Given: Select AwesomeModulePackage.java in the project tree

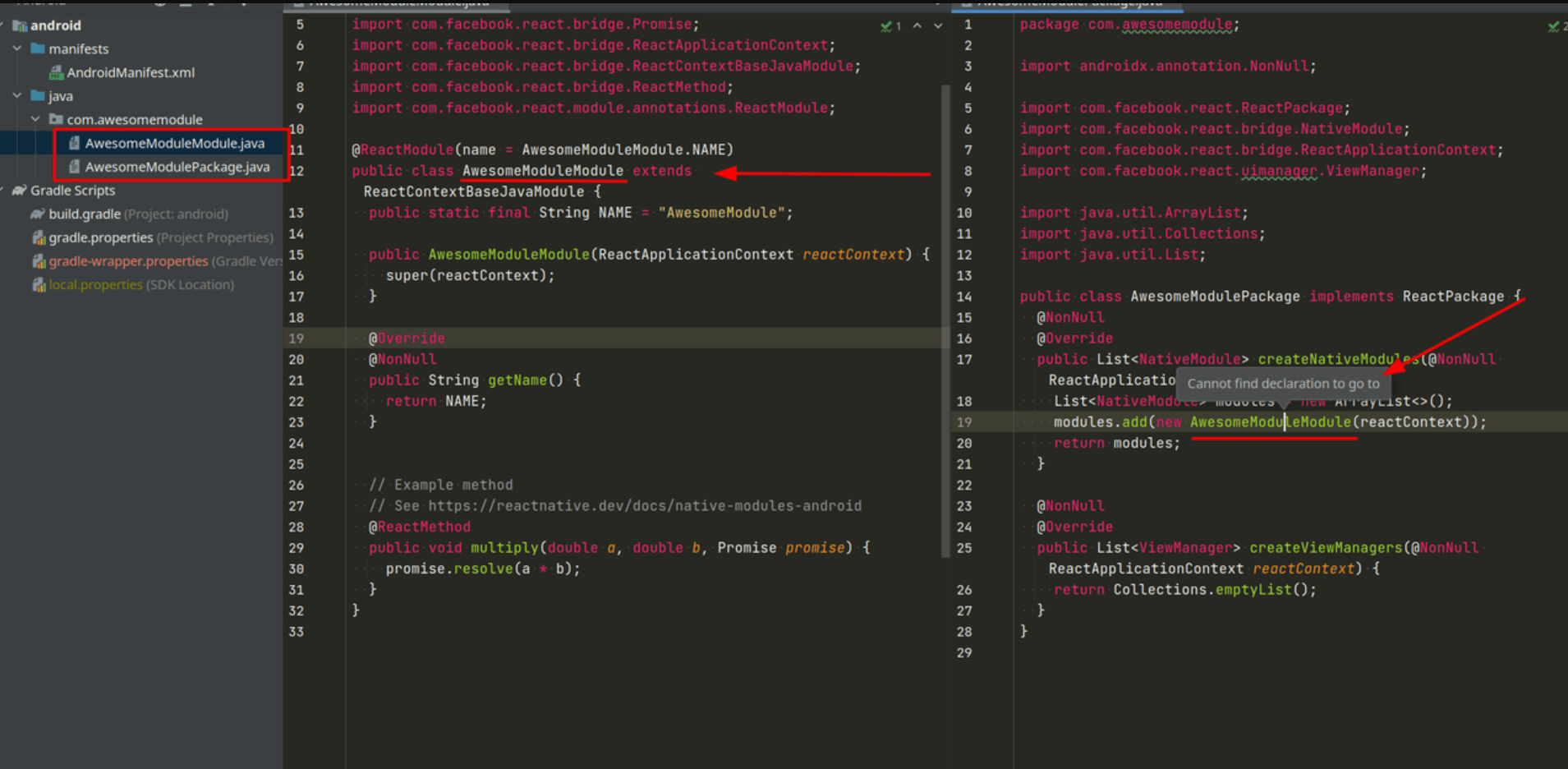Looking at the screenshot, I should (177, 167).
